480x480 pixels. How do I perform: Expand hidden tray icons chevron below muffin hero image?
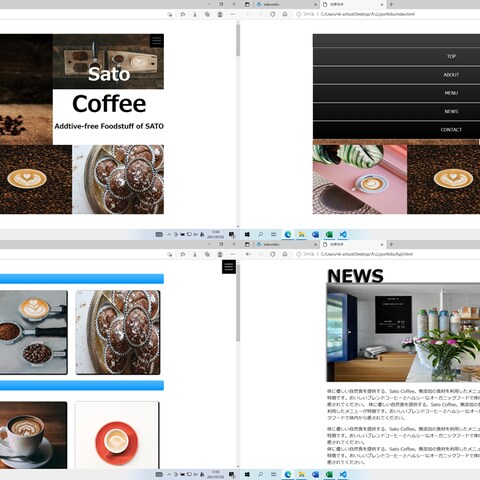point(169,235)
